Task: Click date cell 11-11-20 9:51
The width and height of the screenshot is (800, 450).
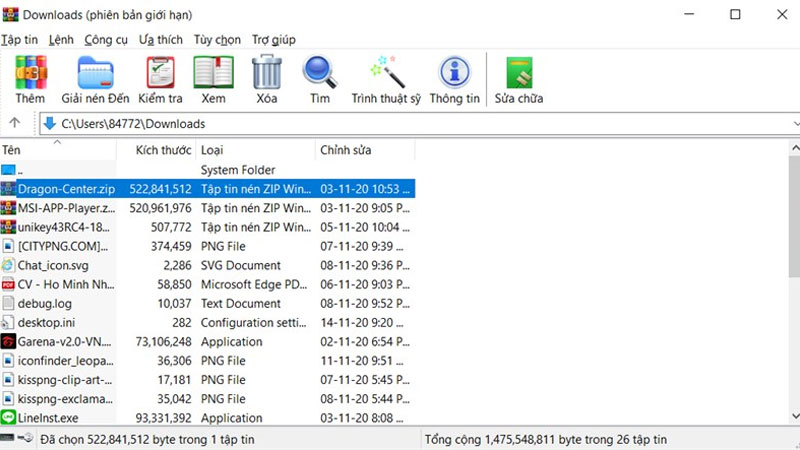Action: tap(362, 361)
